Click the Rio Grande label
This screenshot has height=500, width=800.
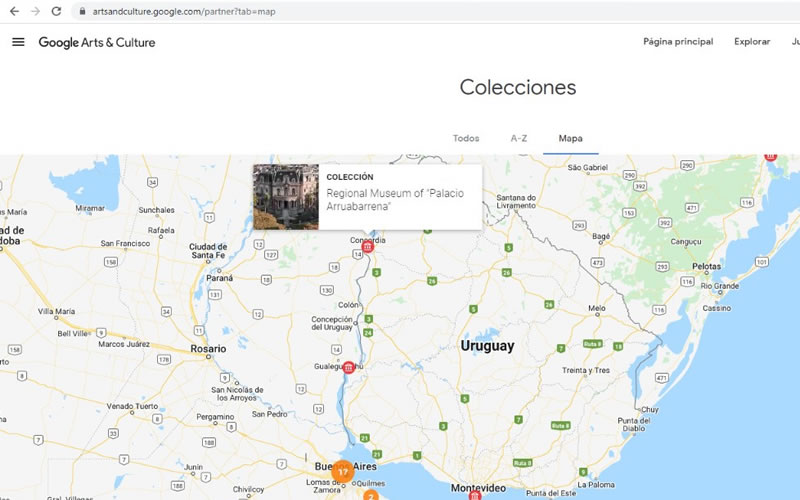tap(719, 286)
